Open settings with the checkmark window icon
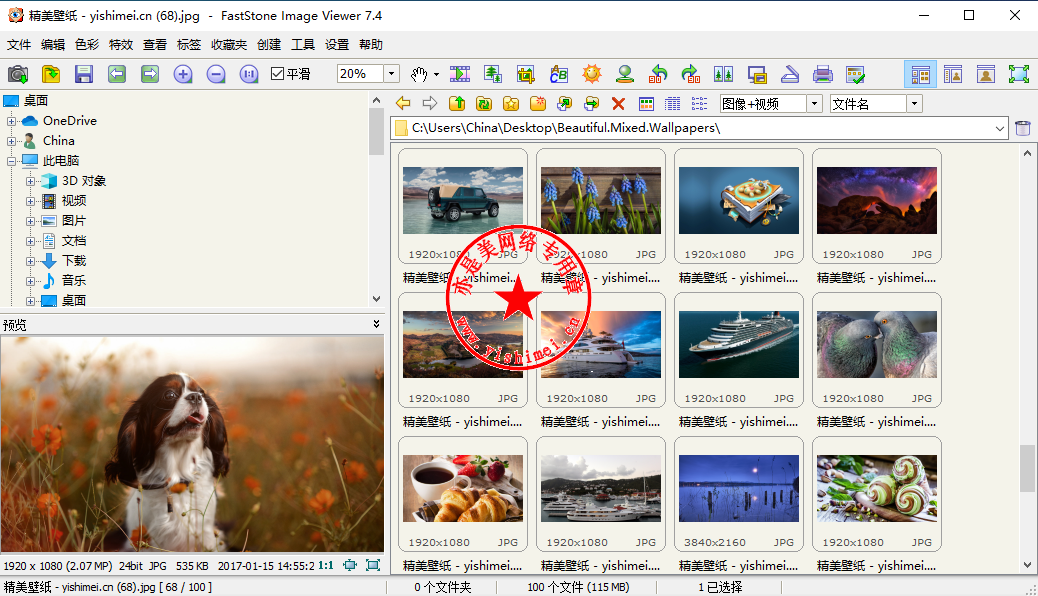1038x596 pixels. (x=855, y=74)
